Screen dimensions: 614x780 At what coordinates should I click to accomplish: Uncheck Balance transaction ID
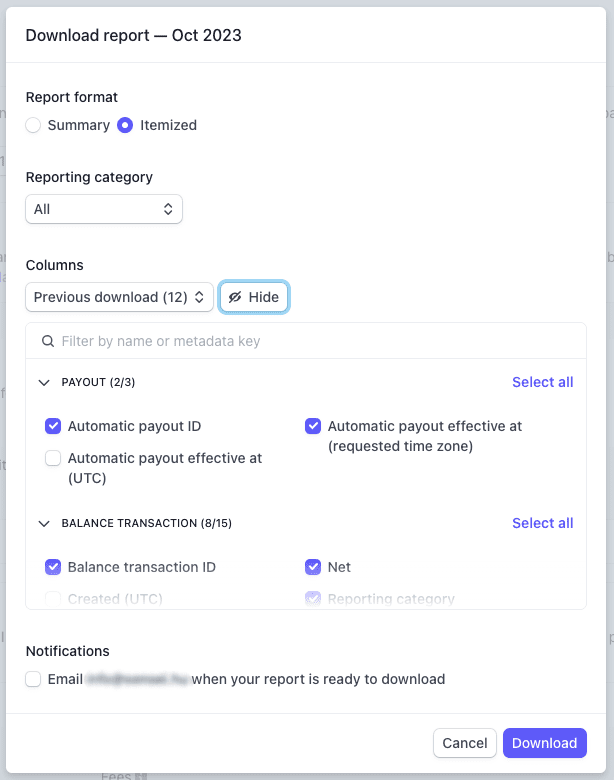coord(53,567)
